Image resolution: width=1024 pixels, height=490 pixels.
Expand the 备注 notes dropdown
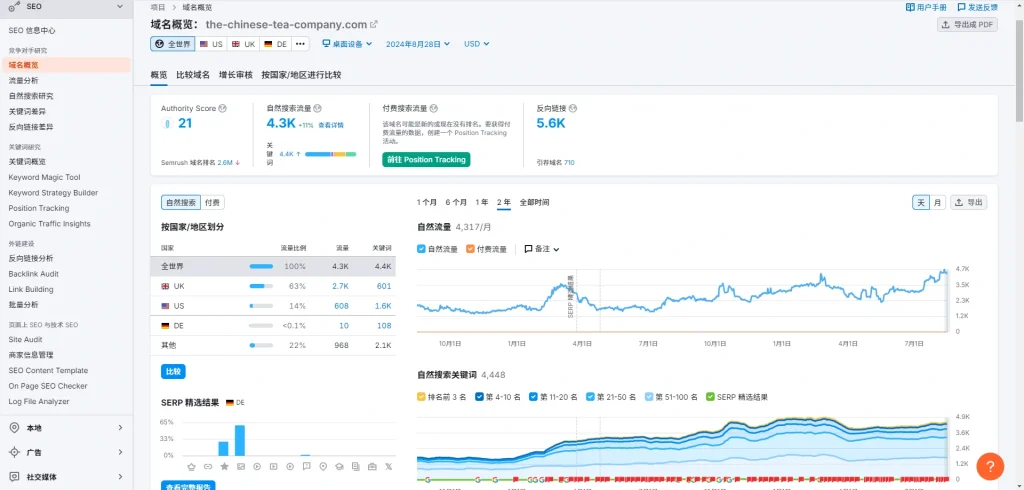[x=542, y=249]
